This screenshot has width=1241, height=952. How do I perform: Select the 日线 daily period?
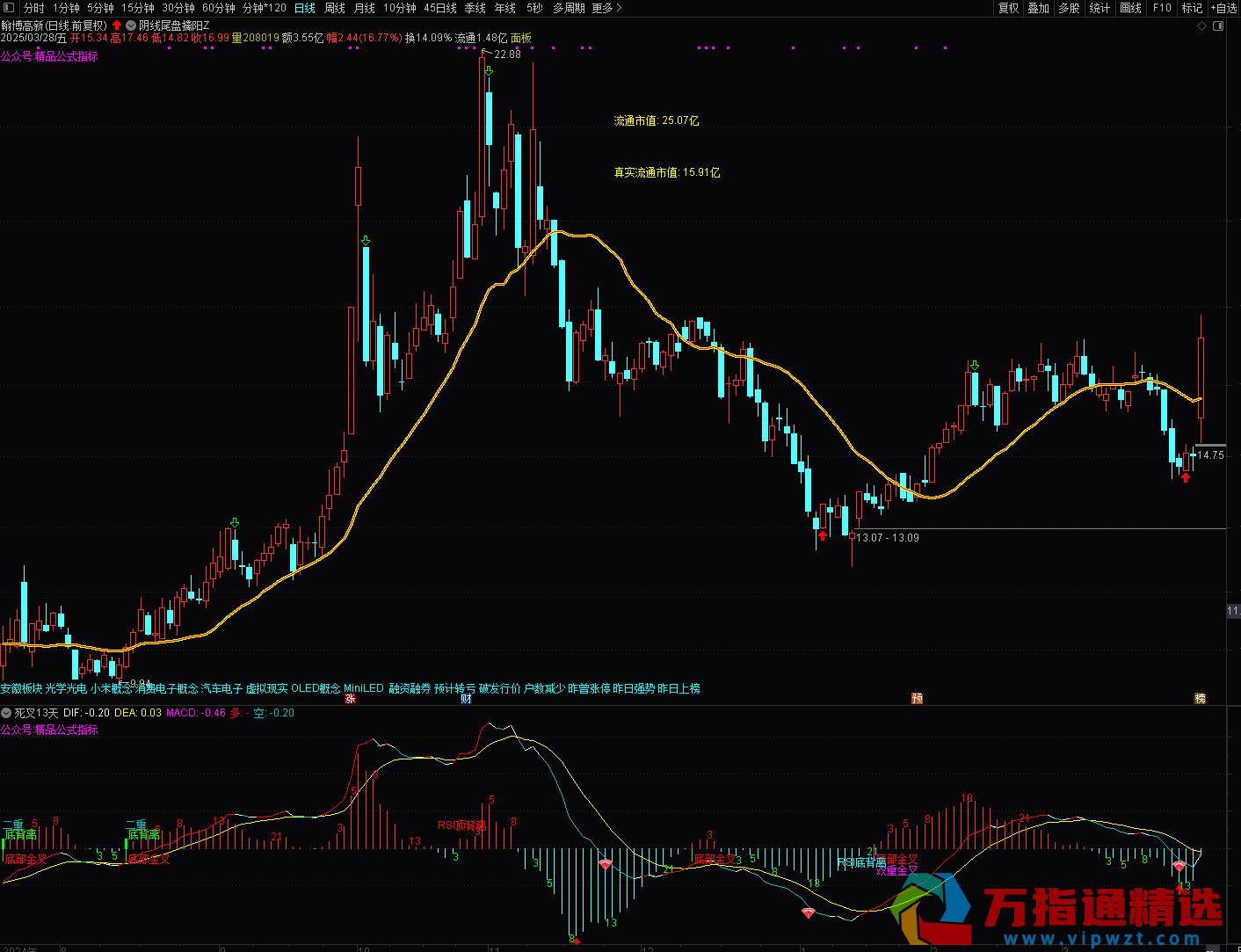click(x=305, y=8)
